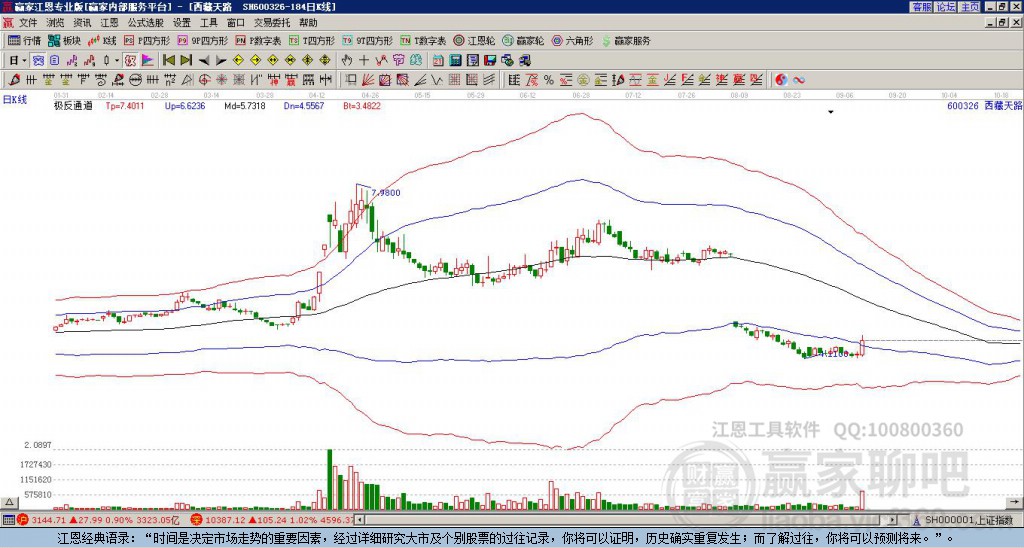
Task: Click the red starburst icon
Action: [221, 80]
